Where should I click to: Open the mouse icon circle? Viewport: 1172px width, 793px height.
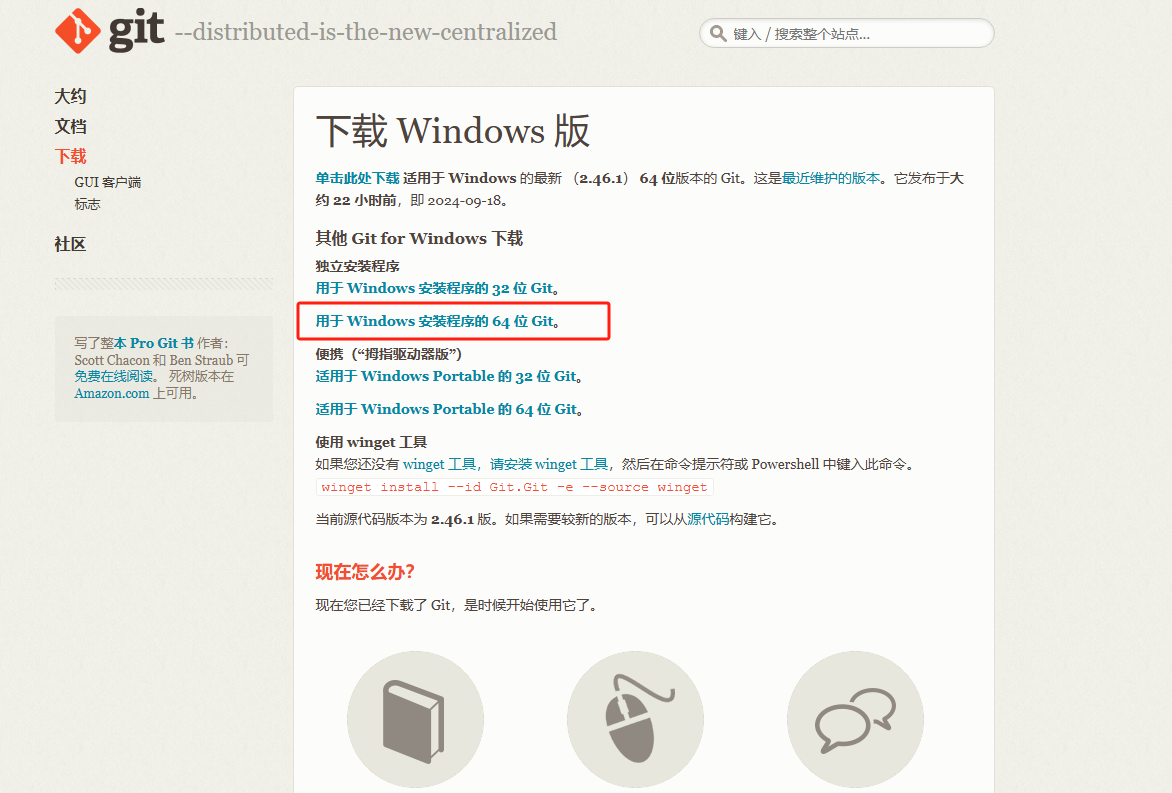point(635,719)
